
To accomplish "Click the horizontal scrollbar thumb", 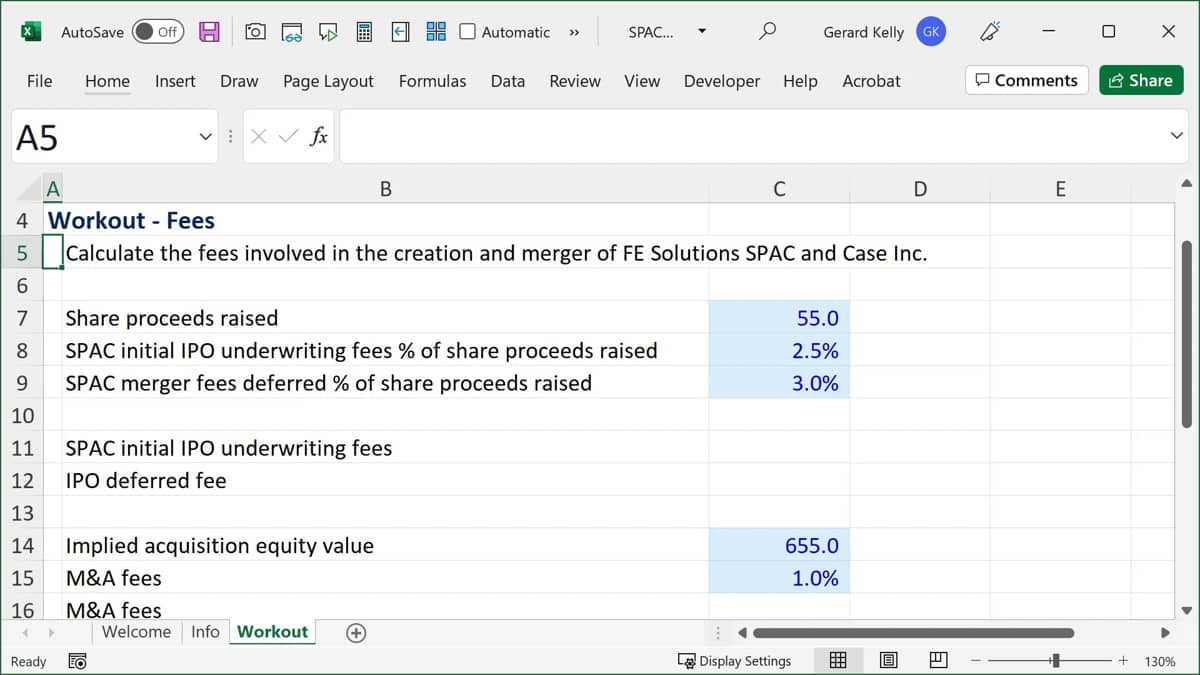I will pos(913,632).
